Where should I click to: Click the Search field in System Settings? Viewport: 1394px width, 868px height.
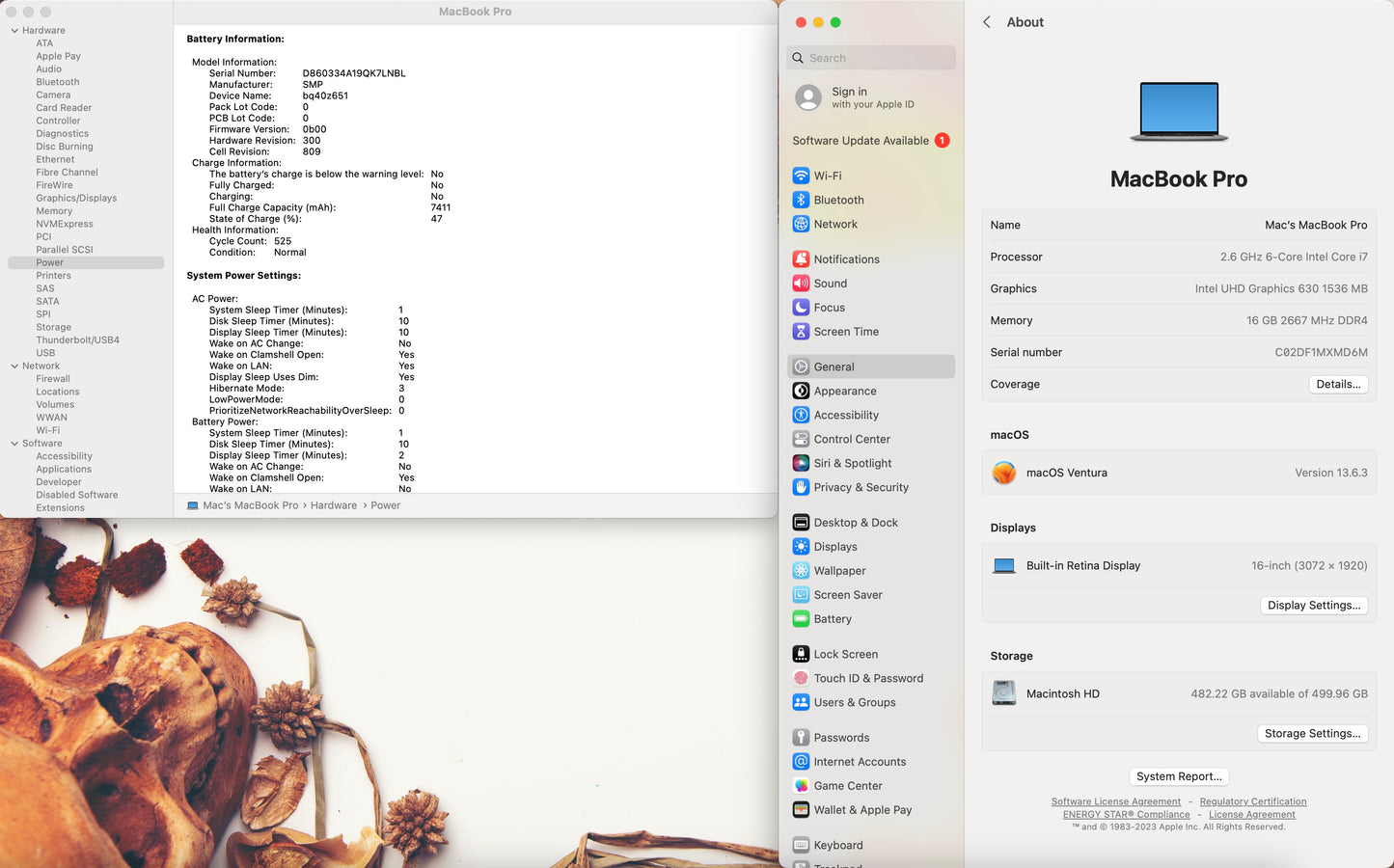[870, 58]
